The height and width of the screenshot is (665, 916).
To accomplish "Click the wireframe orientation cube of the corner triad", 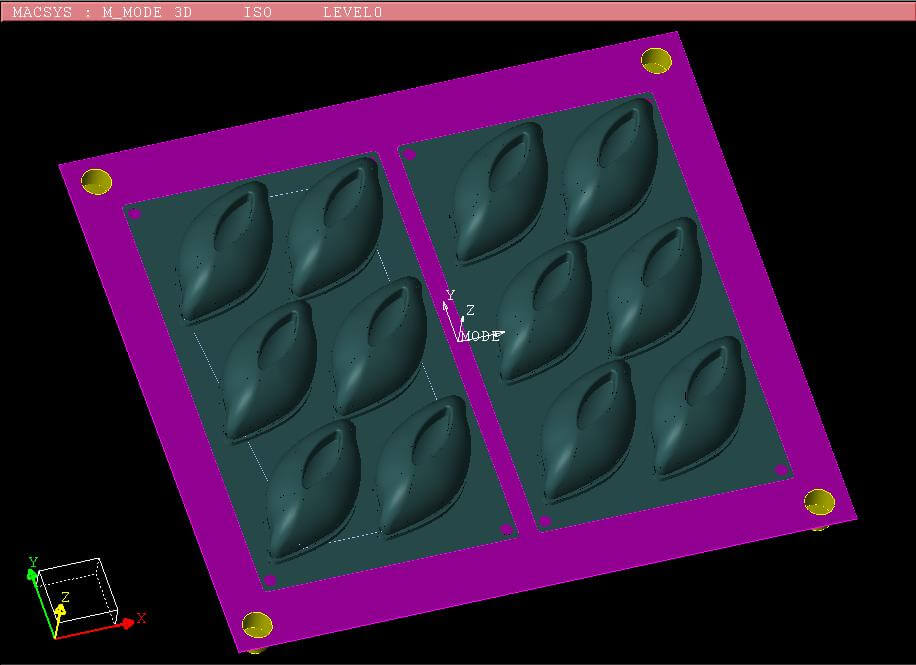I will (78, 591).
